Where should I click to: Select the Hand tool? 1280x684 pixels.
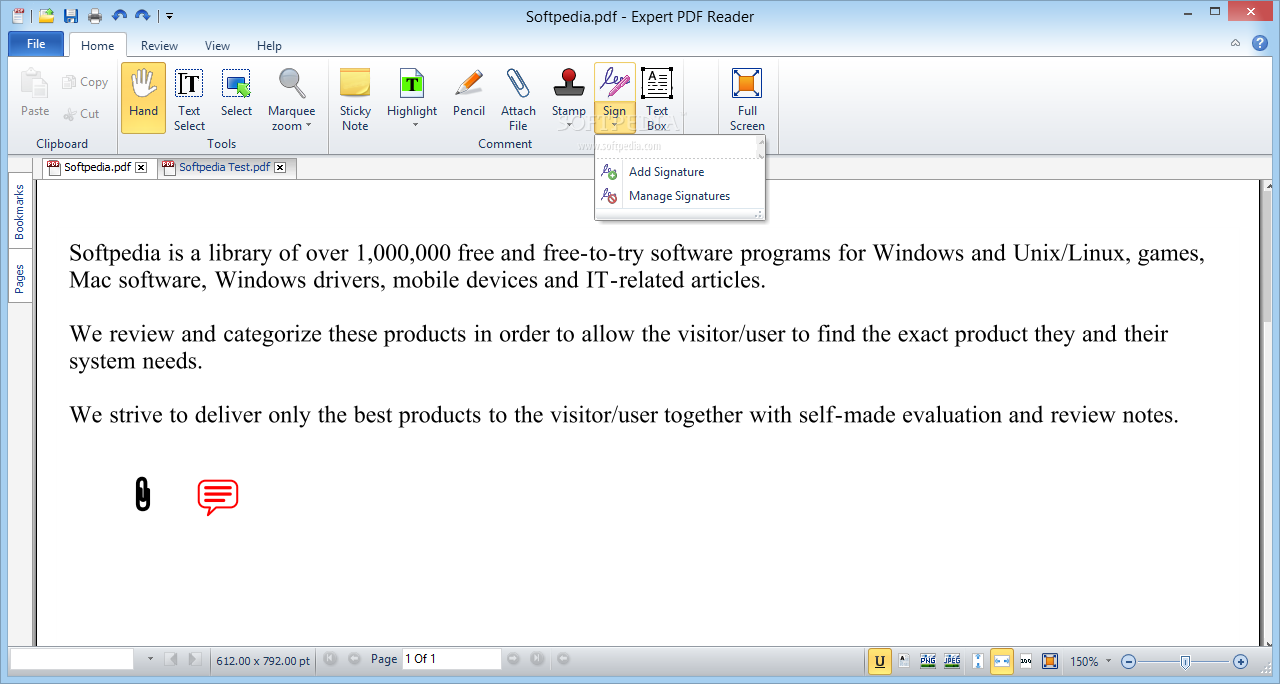point(143,97)
